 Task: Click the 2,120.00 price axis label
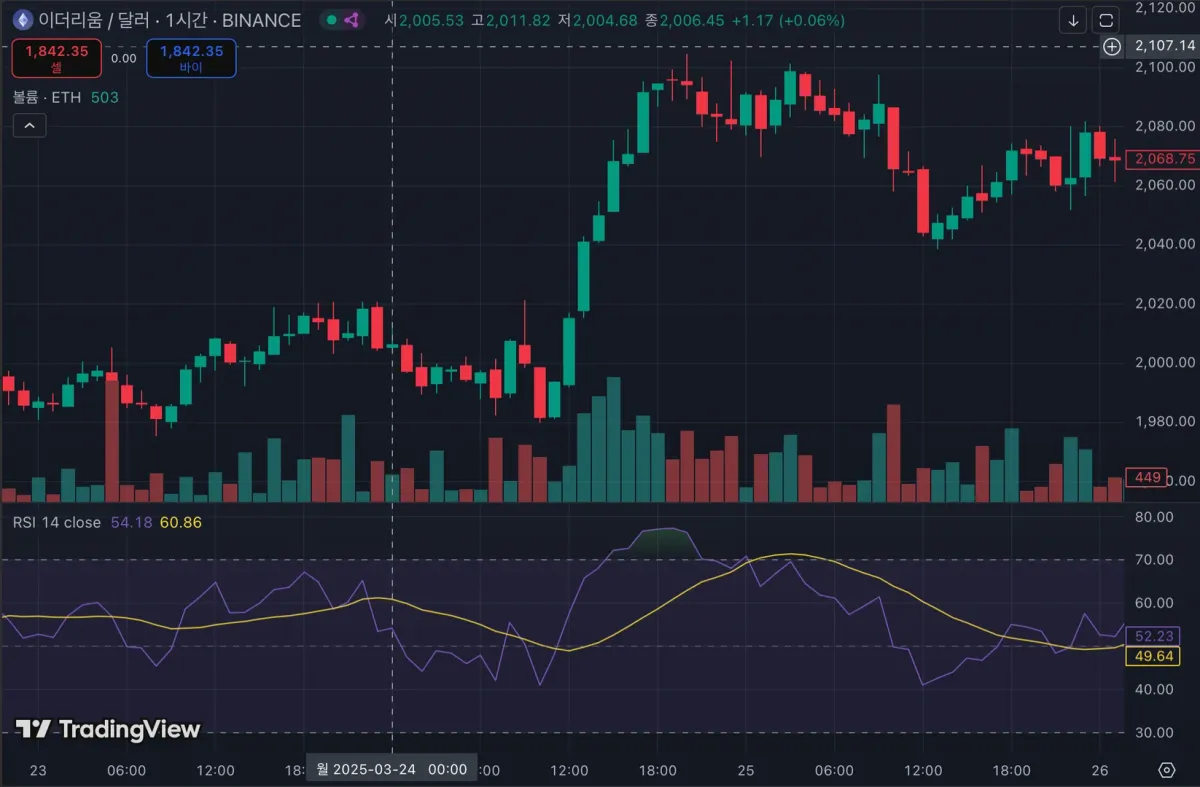tap(1165, 8)
